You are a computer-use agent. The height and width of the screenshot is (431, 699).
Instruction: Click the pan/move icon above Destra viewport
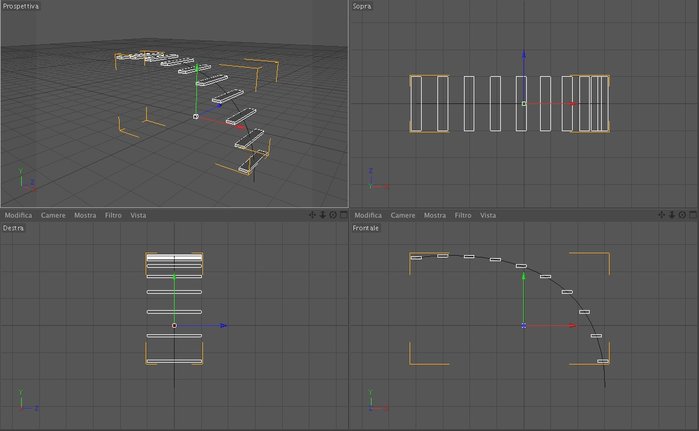[312, 215]
